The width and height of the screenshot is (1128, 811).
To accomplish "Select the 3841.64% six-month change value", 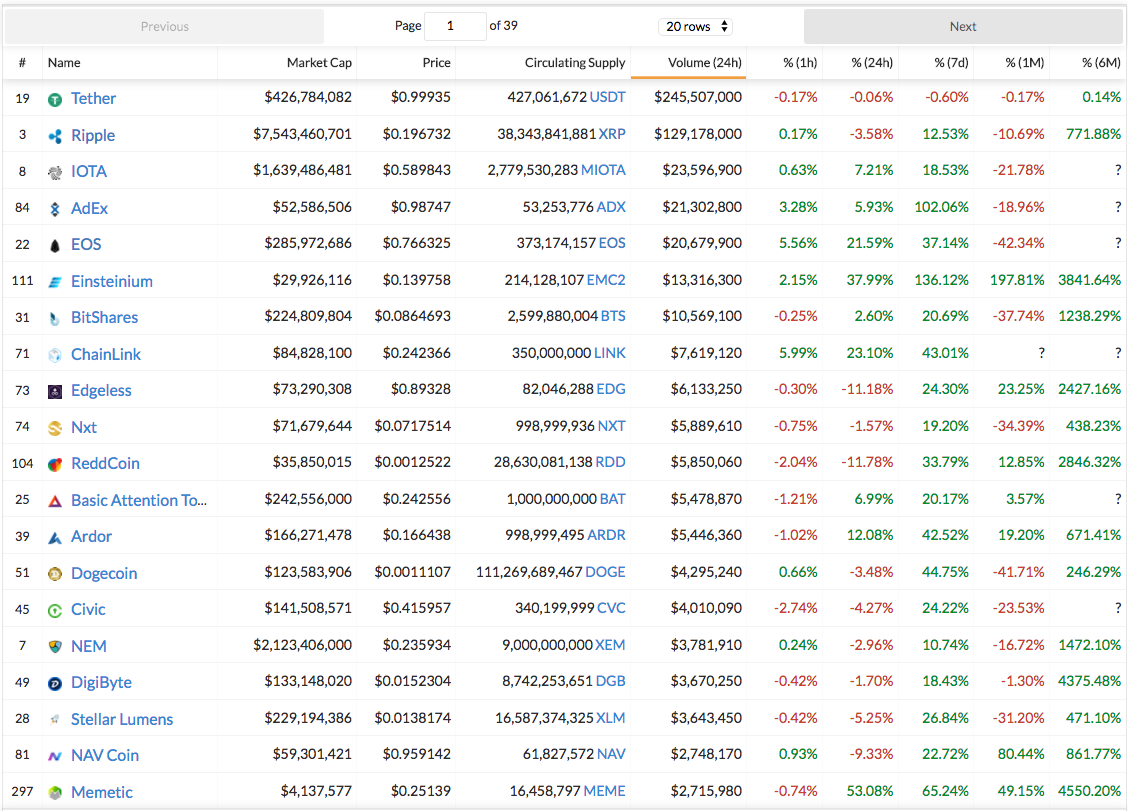I will [1089, 280].
